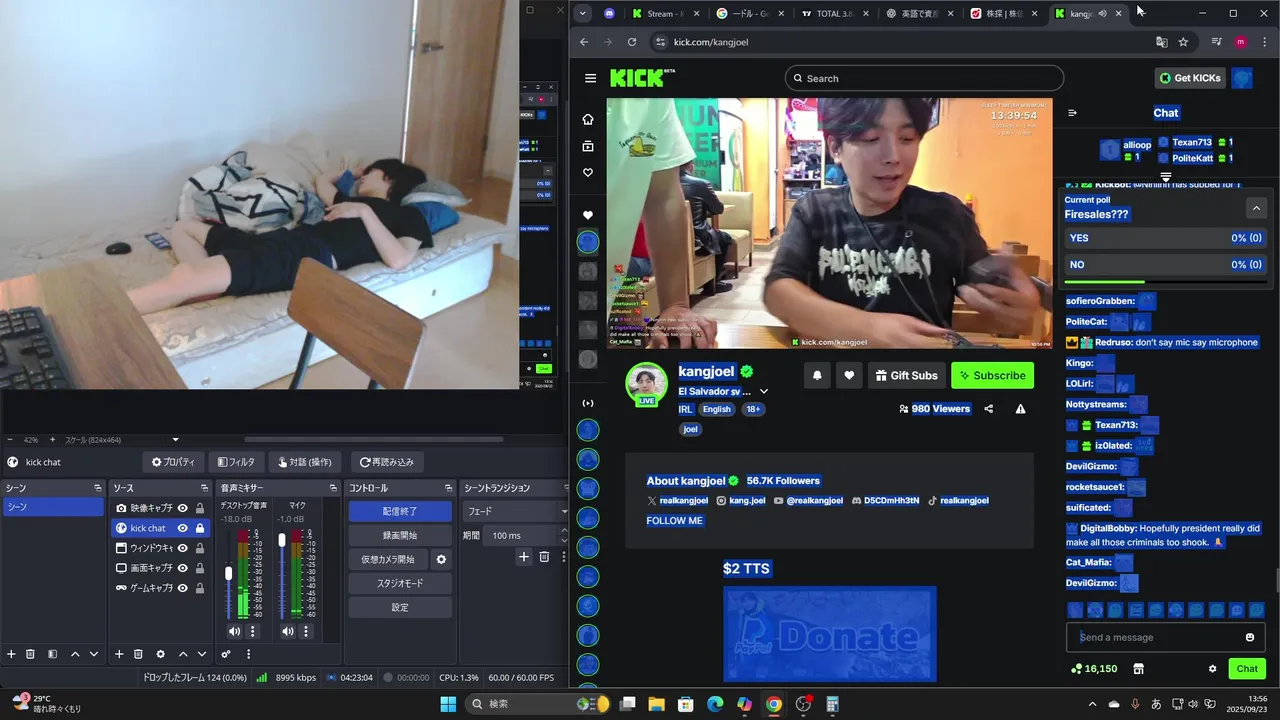
Task: Open the Following heart outline icon in Kick sidebar
Action: [x=588, y=173]
